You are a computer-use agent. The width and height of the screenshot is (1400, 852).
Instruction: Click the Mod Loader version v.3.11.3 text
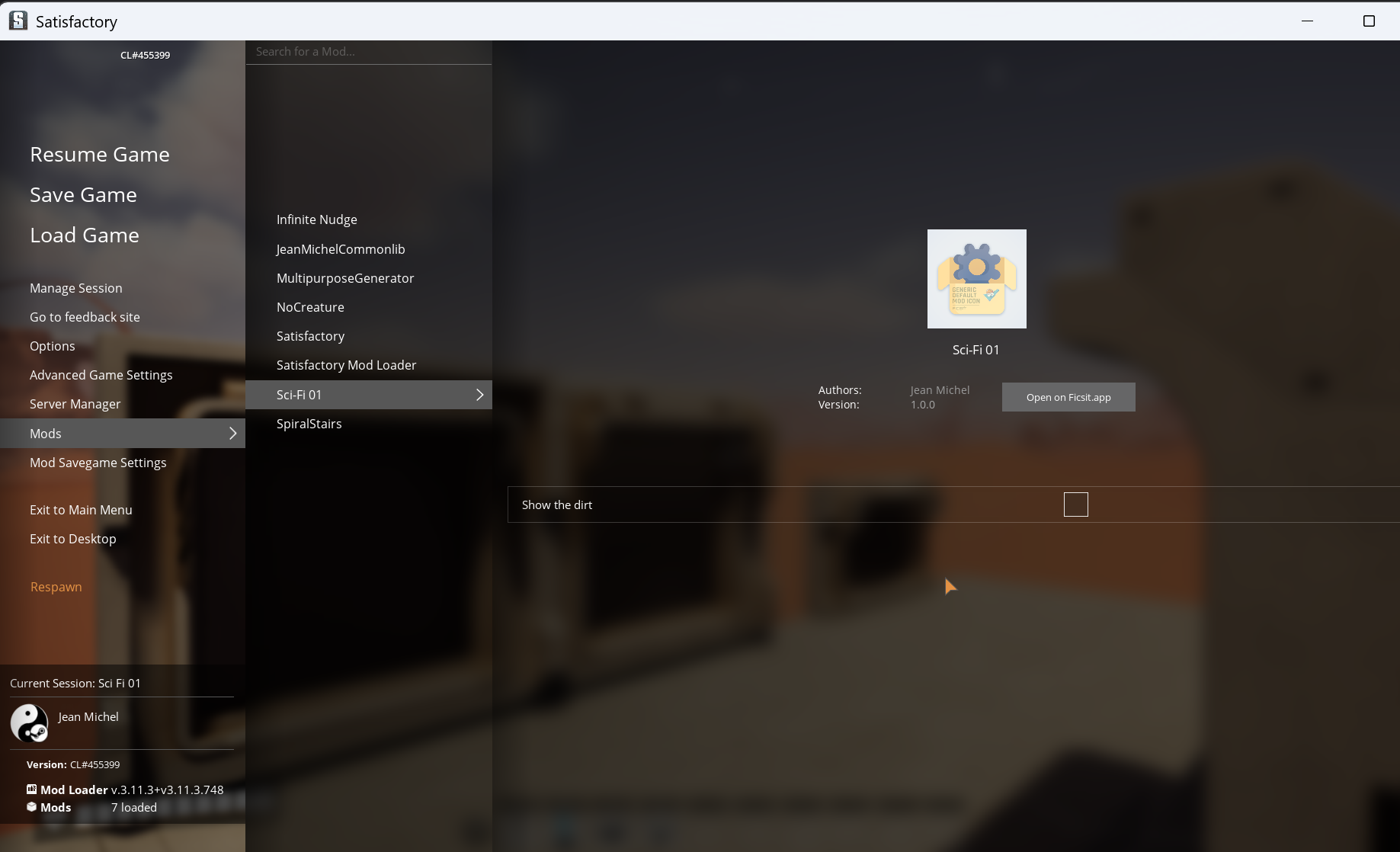tap(168, 790)
